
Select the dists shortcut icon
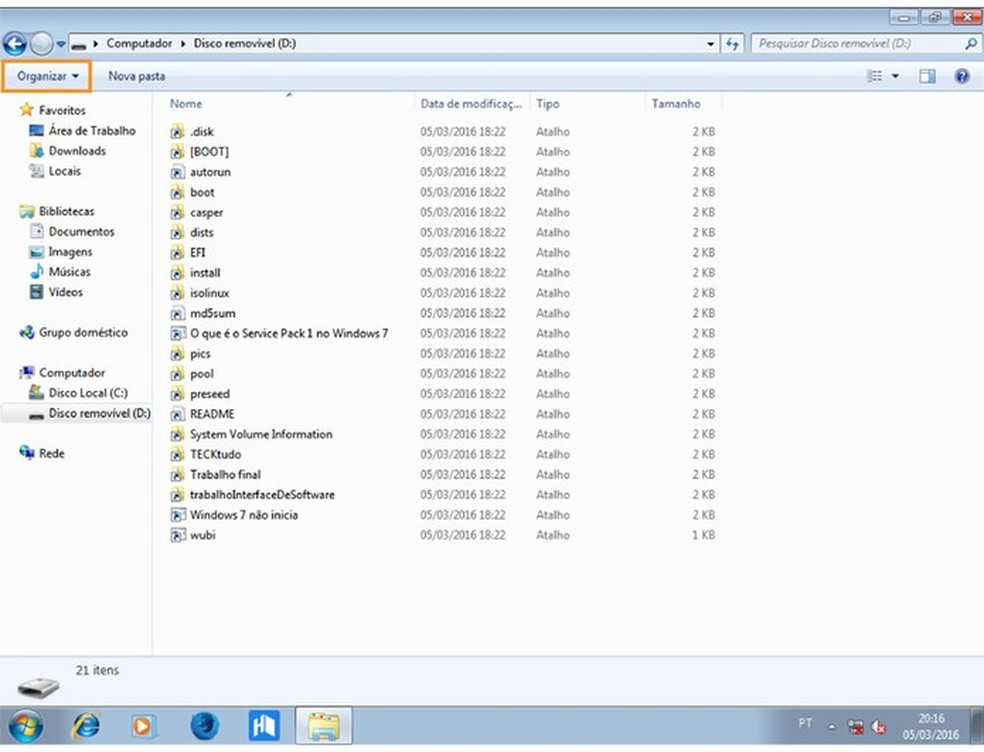[178, 232]
